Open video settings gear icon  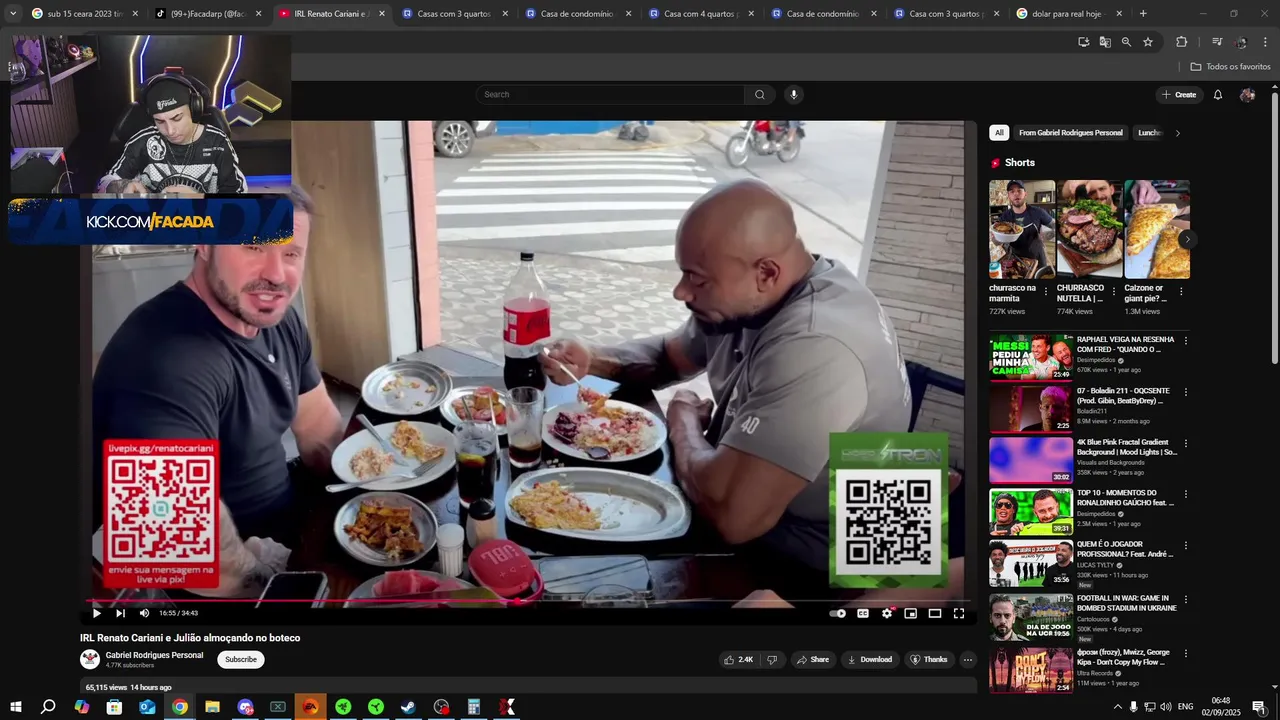[x=887, y=613]
